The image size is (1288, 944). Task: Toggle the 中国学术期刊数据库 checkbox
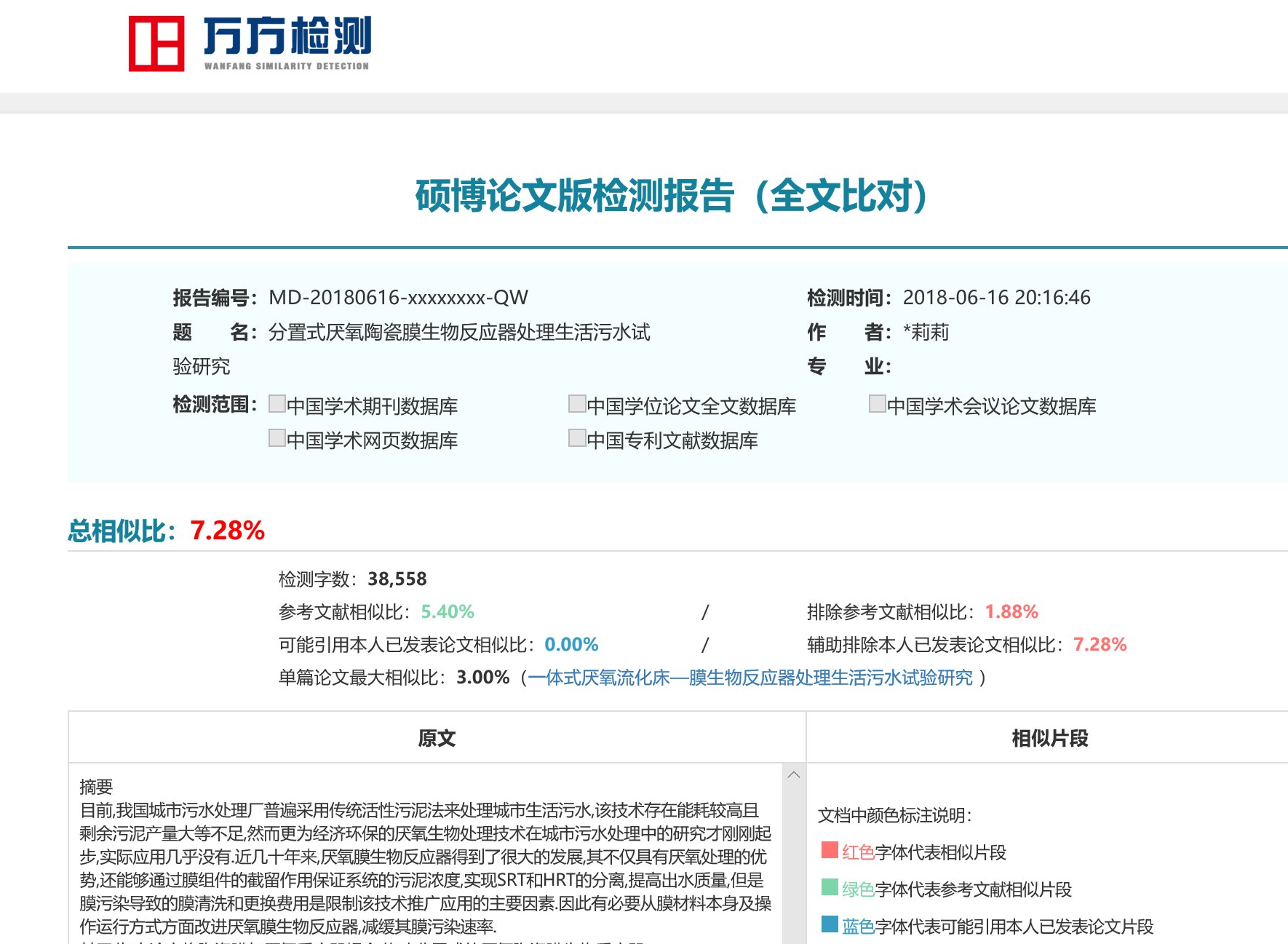pyautogui.click(x=277, y=404)
